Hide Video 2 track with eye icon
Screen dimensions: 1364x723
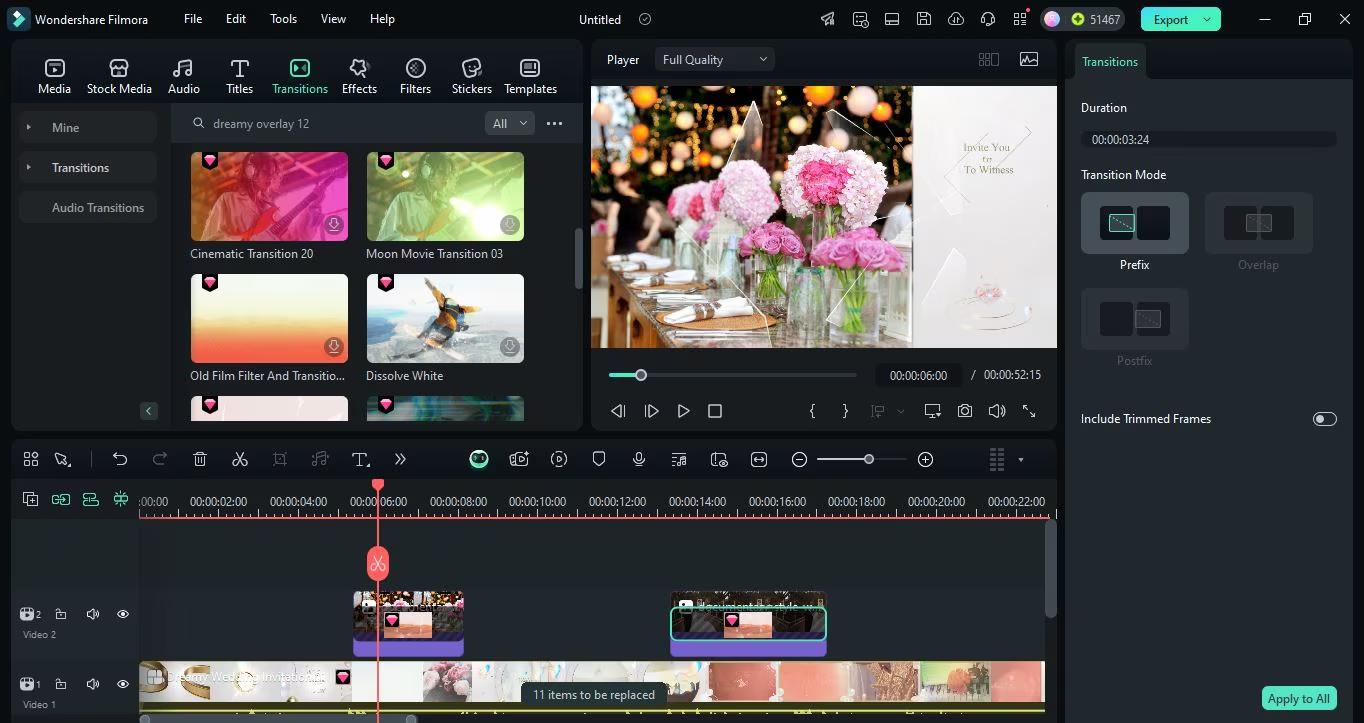pos(123,614)
